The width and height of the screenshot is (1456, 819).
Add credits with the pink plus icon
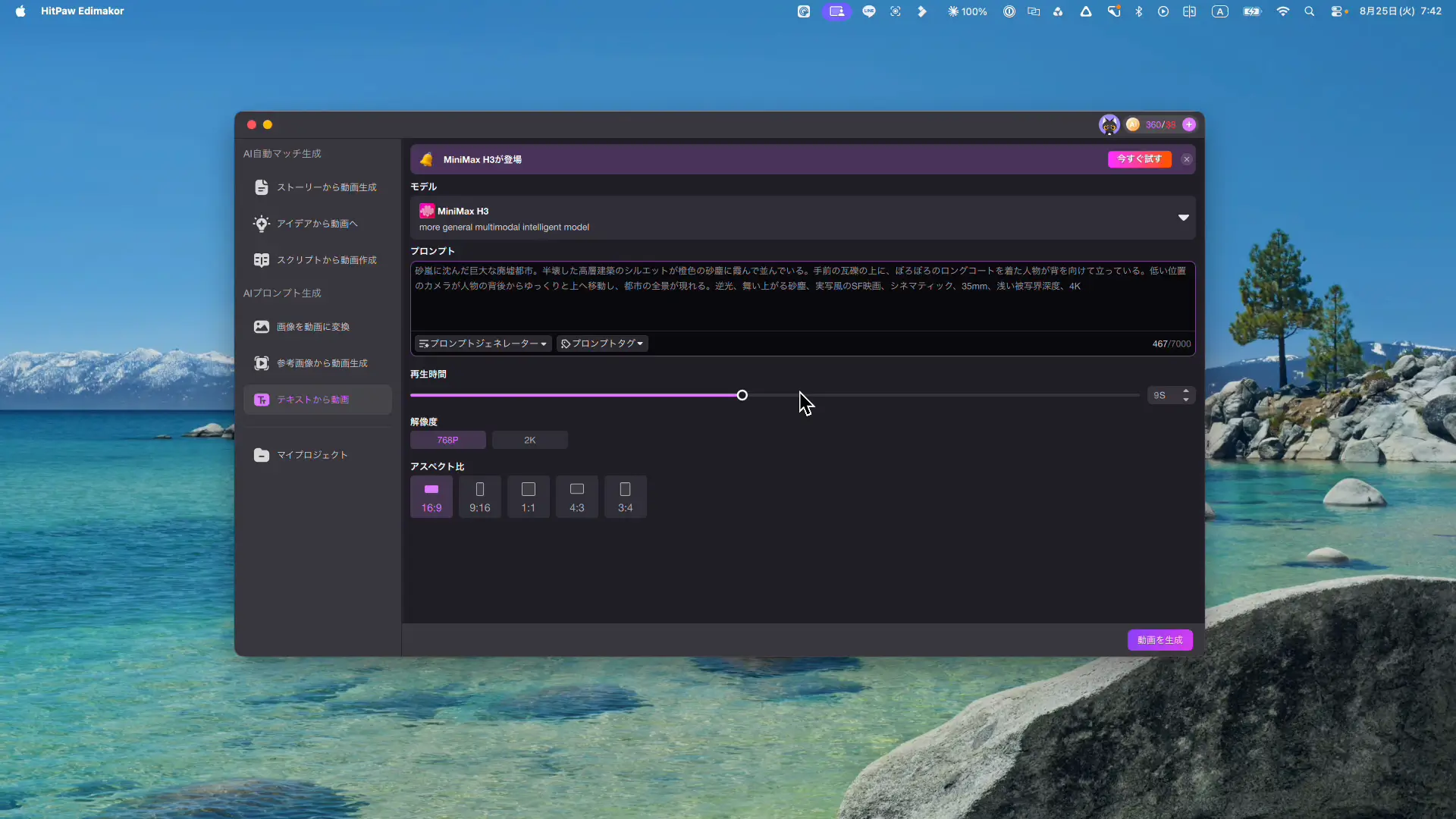pos(1189,124)
